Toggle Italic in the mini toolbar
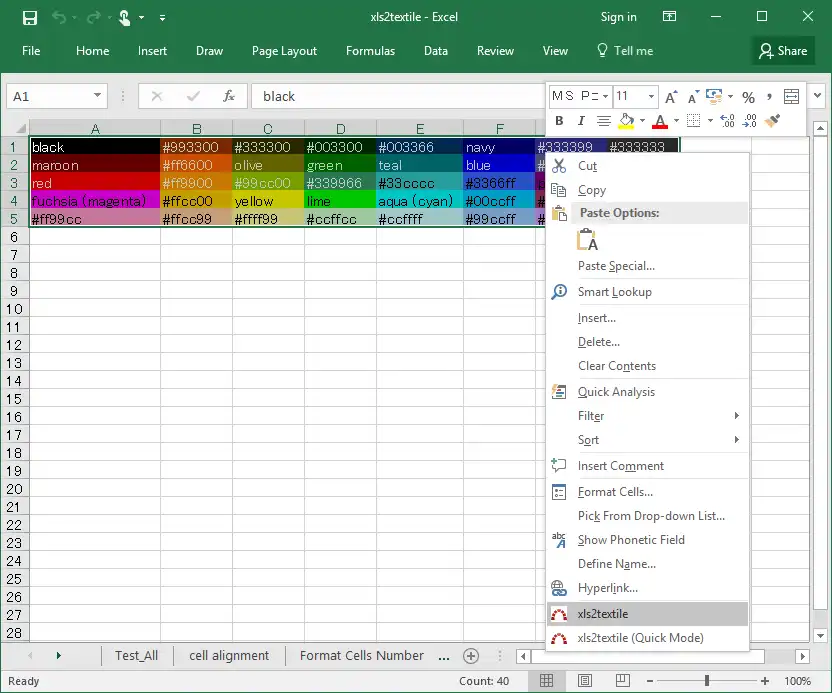The image size is (832, 693). (x=581, y=121)
